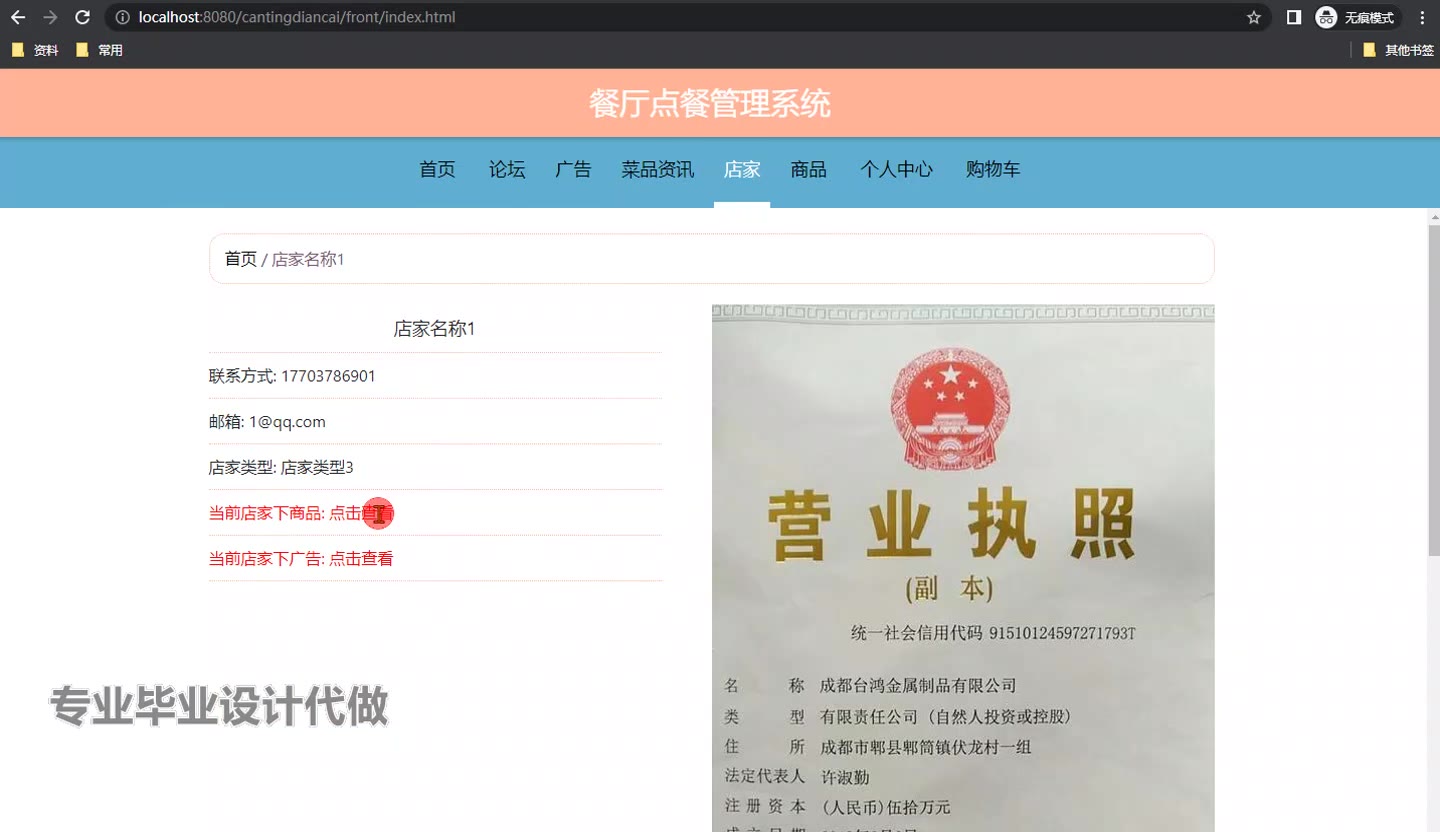Click the incognito mode 无痕模式 indicator
This screenshot has width=1440, height=832.
click(x=1356, y=17)
